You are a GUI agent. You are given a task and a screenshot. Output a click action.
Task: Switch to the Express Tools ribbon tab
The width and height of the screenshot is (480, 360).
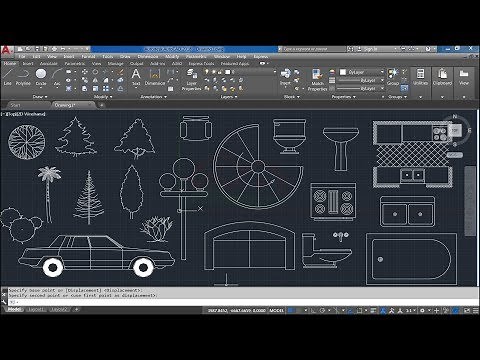201,63
